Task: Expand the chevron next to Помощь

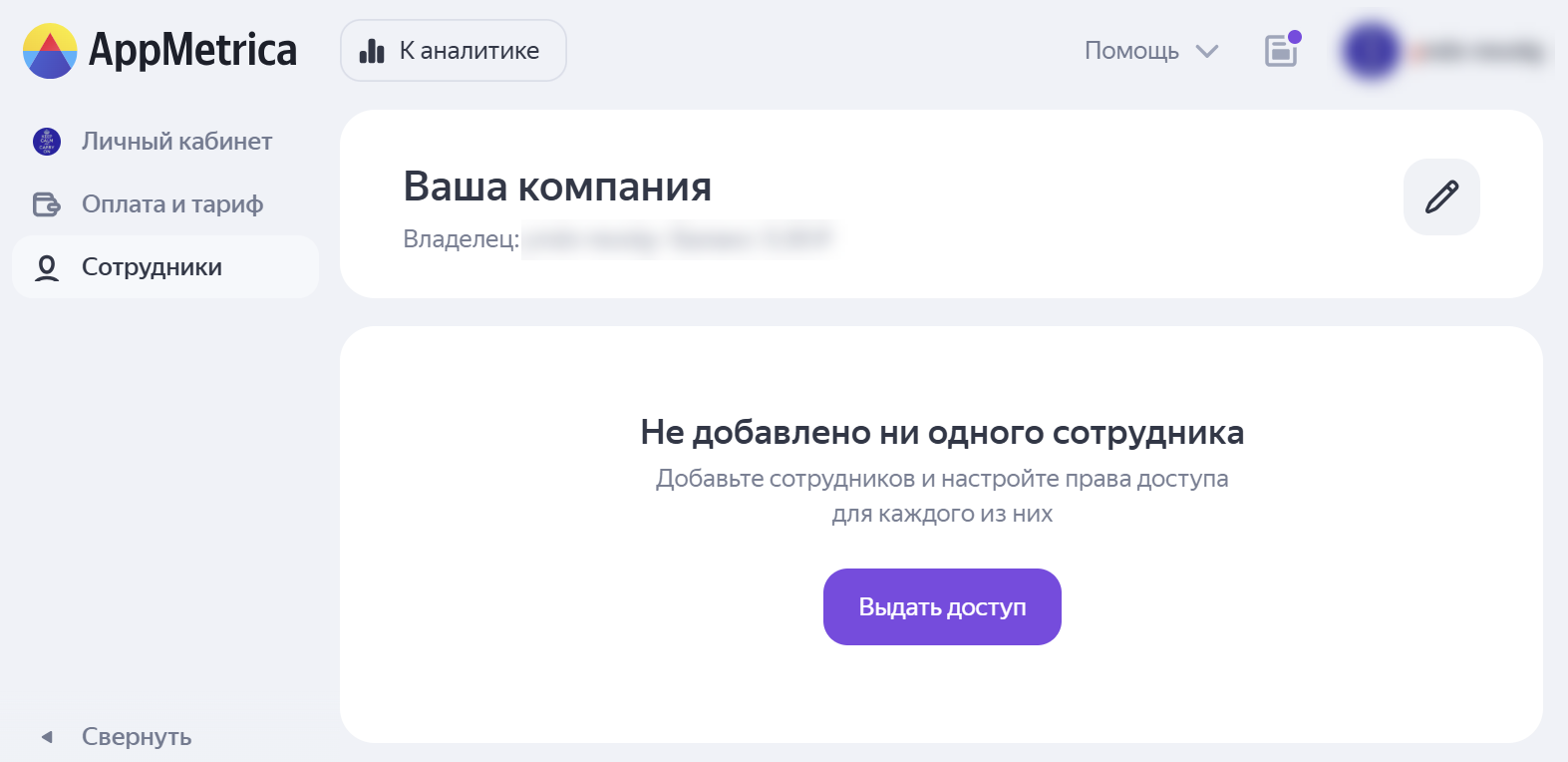Action: pos(1207,51)
